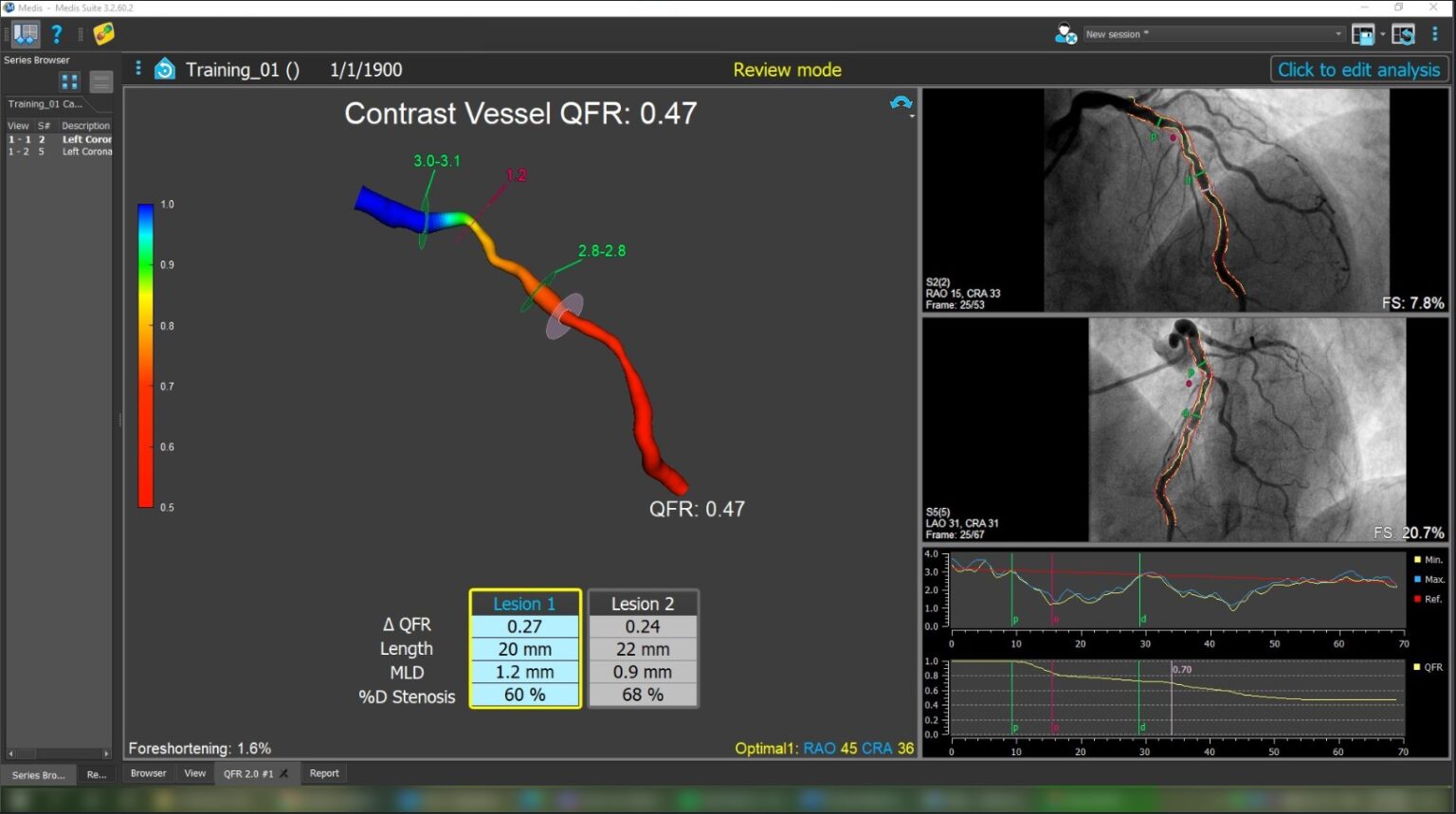Click the reset session layout icon

coord(1403,34)
